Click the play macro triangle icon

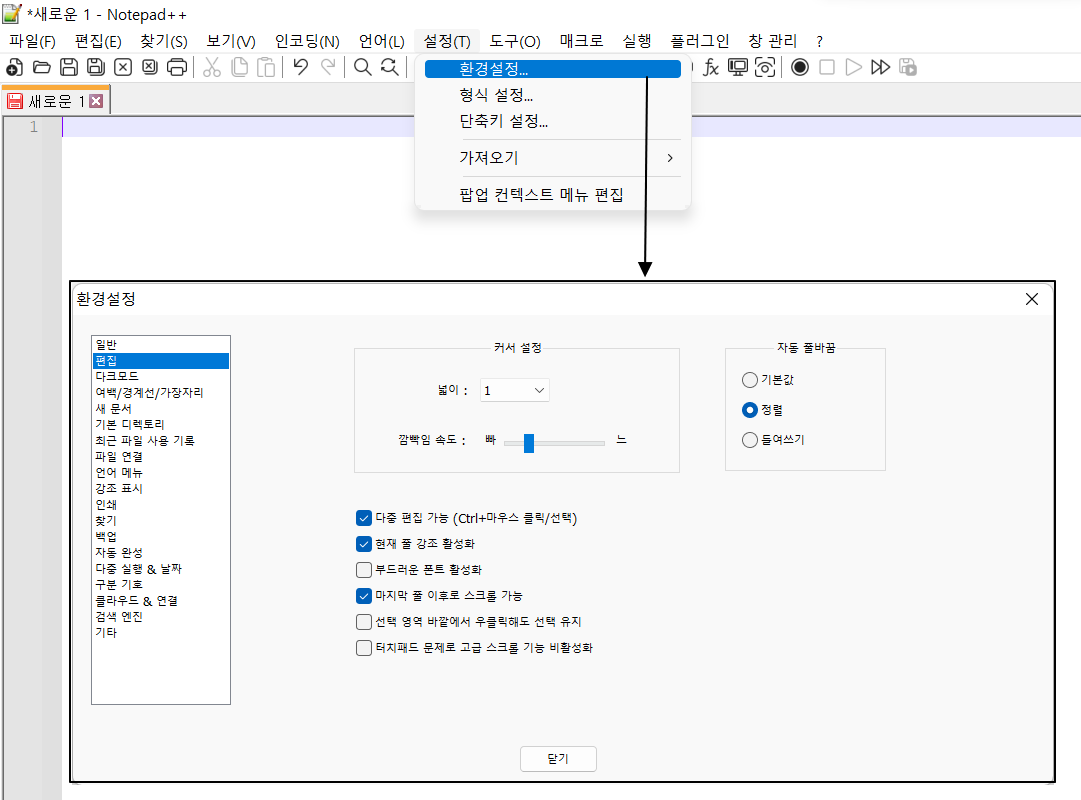(x=853, y=67)
